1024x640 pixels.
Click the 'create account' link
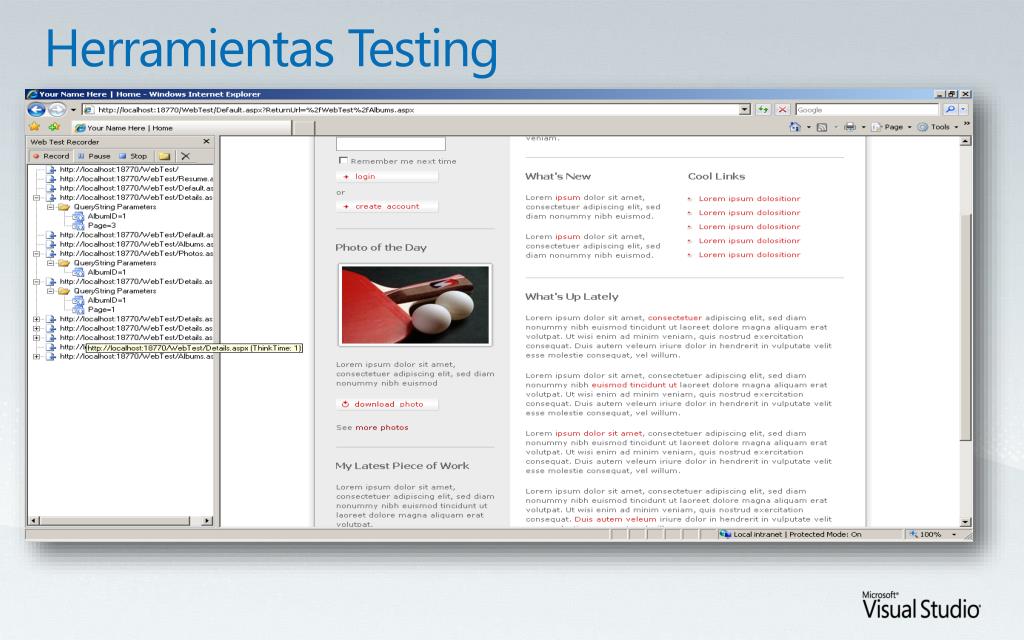387,206
